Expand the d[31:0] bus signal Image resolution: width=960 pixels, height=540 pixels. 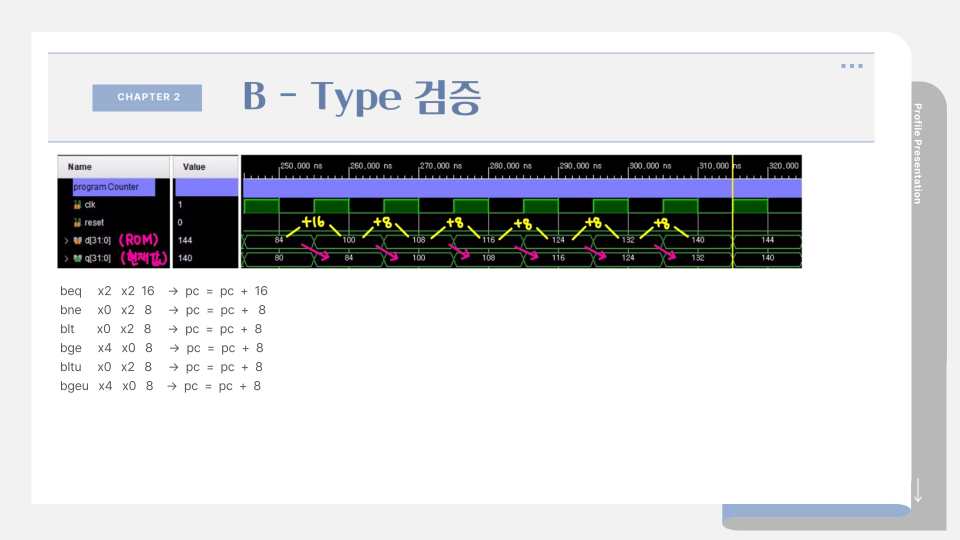[x=66, y=241]
